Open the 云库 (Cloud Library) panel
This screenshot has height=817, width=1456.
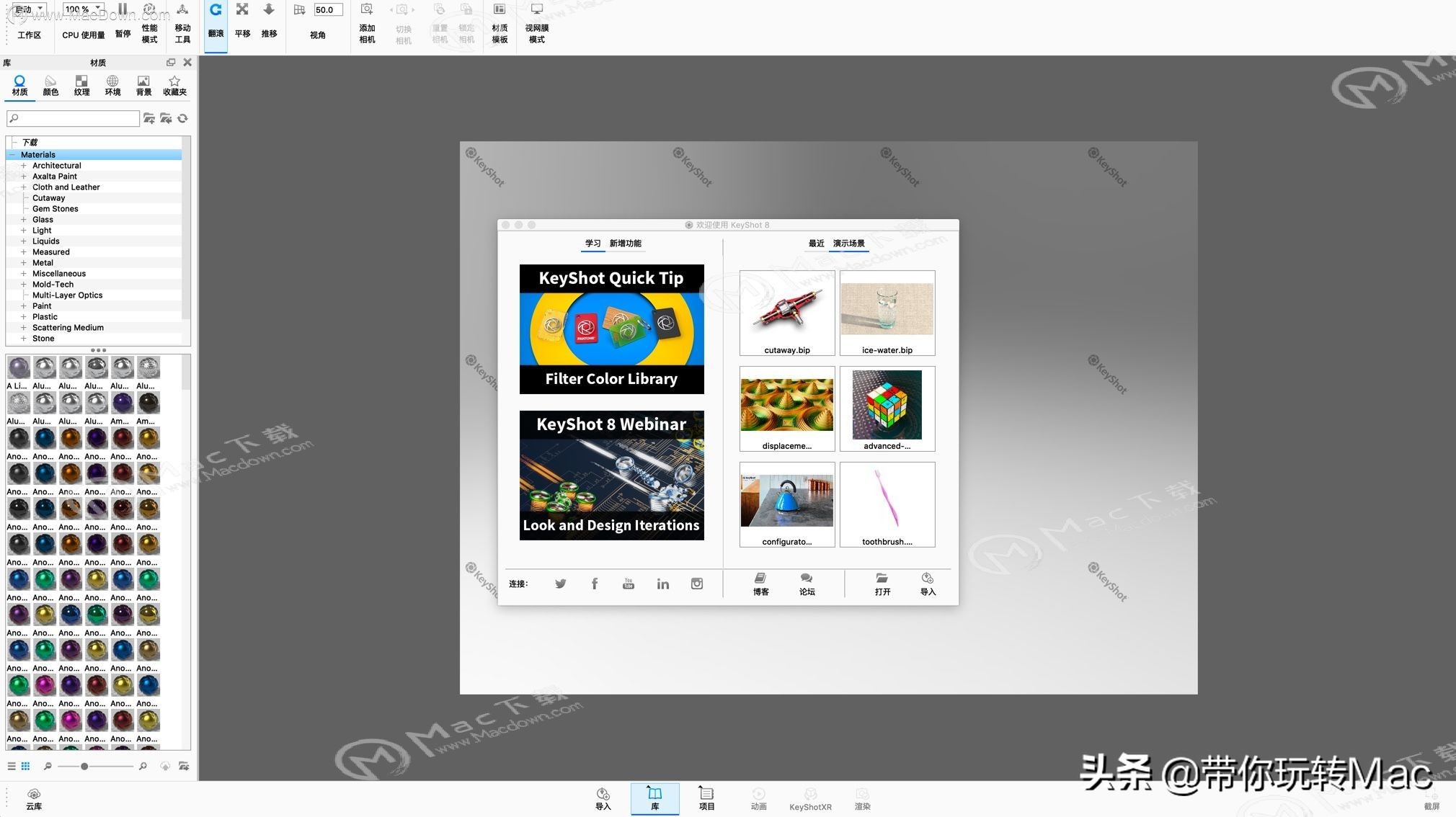pos(33,798)
